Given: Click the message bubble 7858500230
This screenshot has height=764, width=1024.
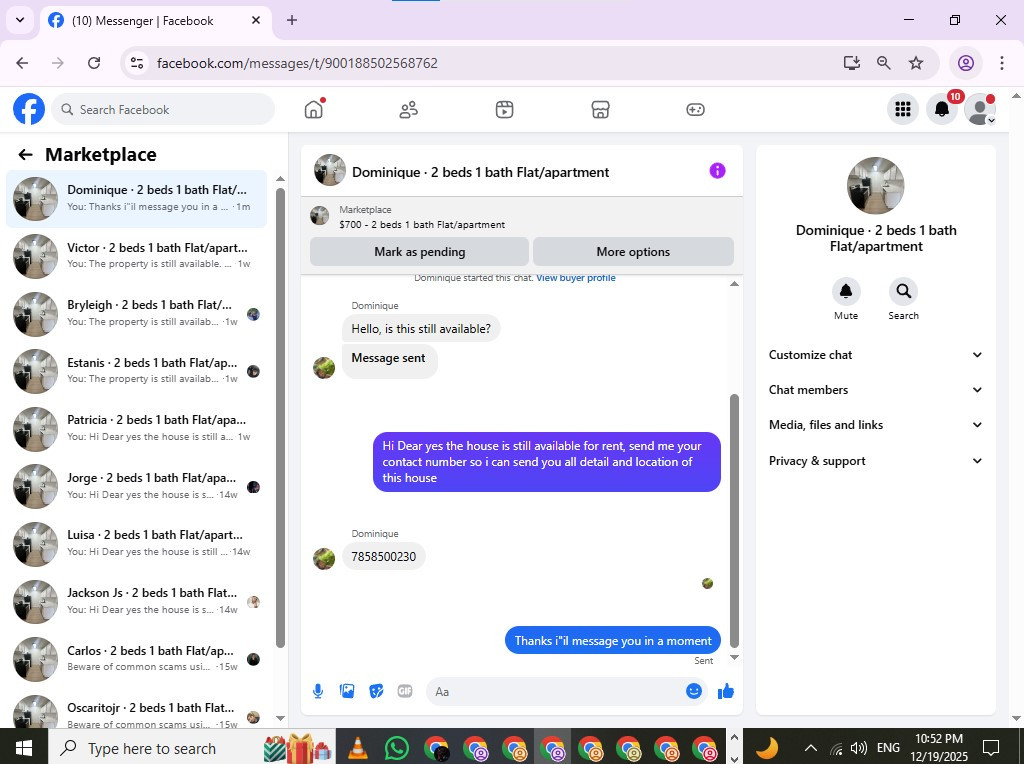Looking at the screenshot, I should 383,556.
